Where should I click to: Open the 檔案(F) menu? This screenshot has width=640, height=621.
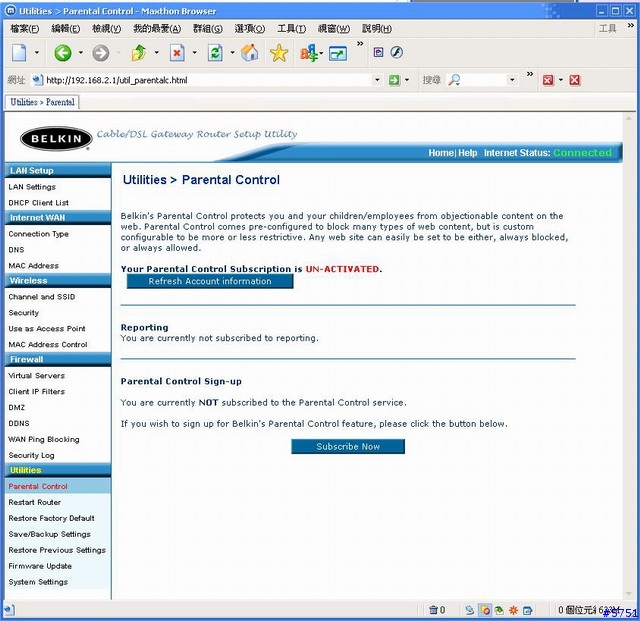(x=24, y=29)
